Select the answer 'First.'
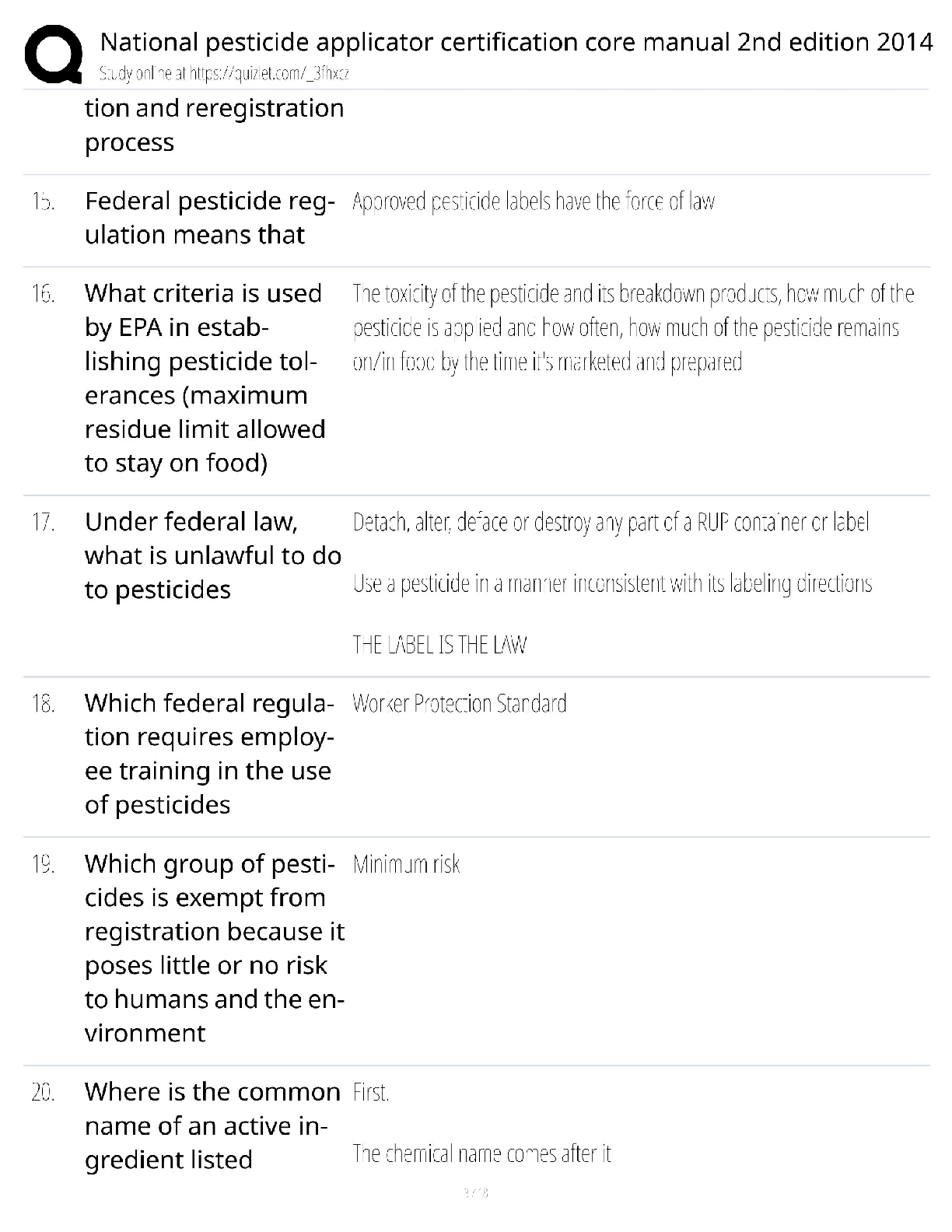952x1232 pixels. pos(370,1093)
